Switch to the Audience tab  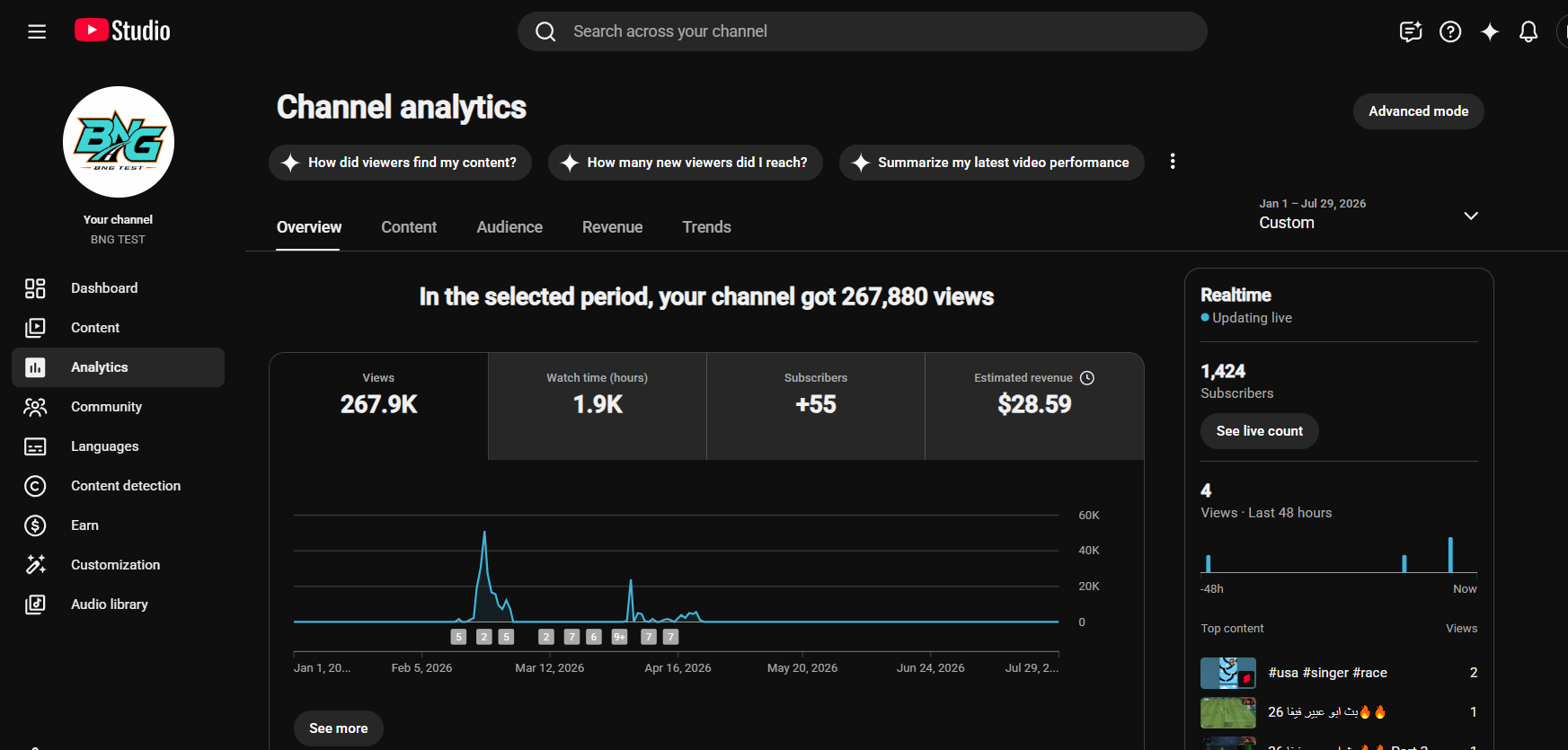[x=509, y=227]
